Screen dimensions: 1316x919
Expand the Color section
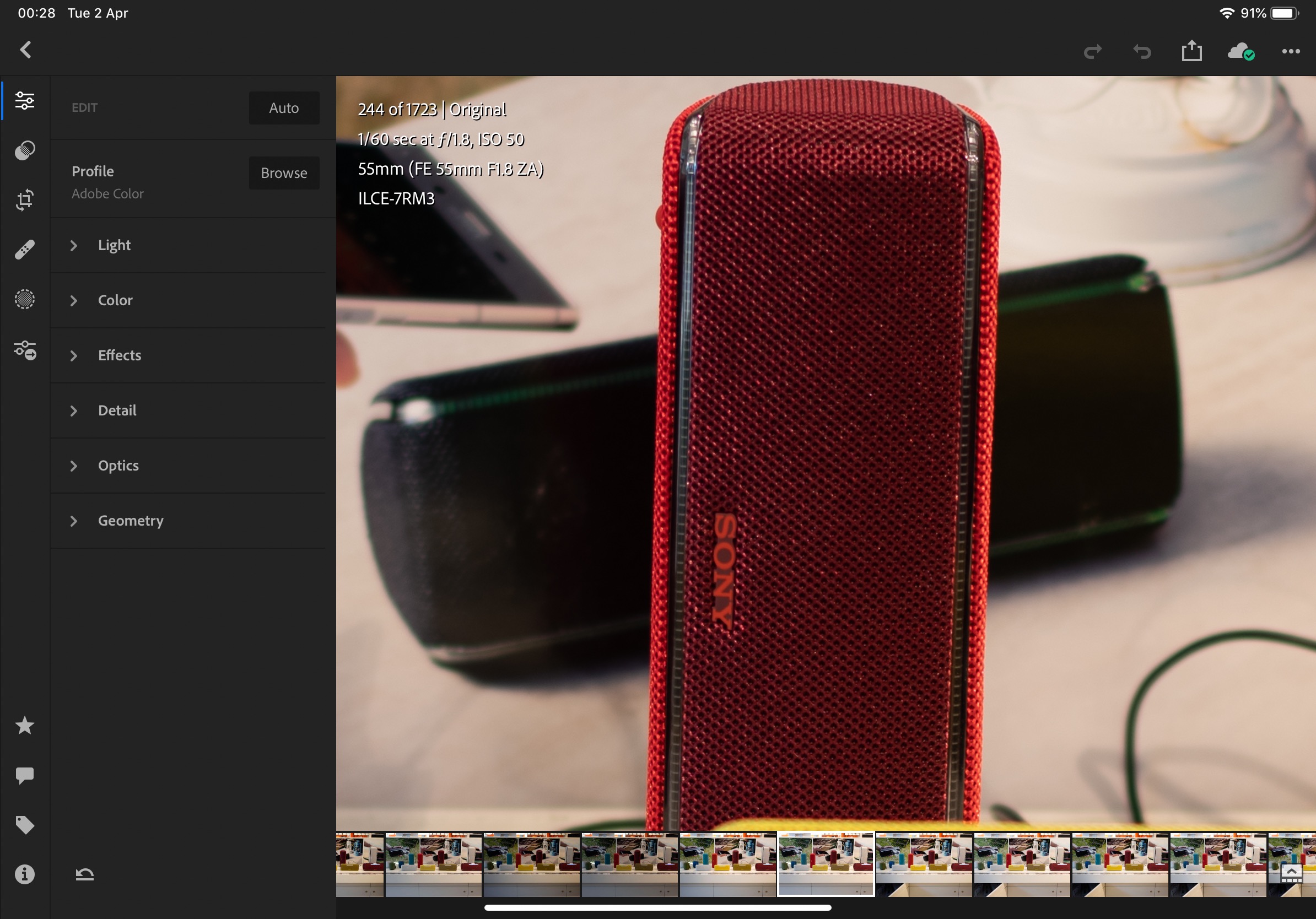click(115, 300)
